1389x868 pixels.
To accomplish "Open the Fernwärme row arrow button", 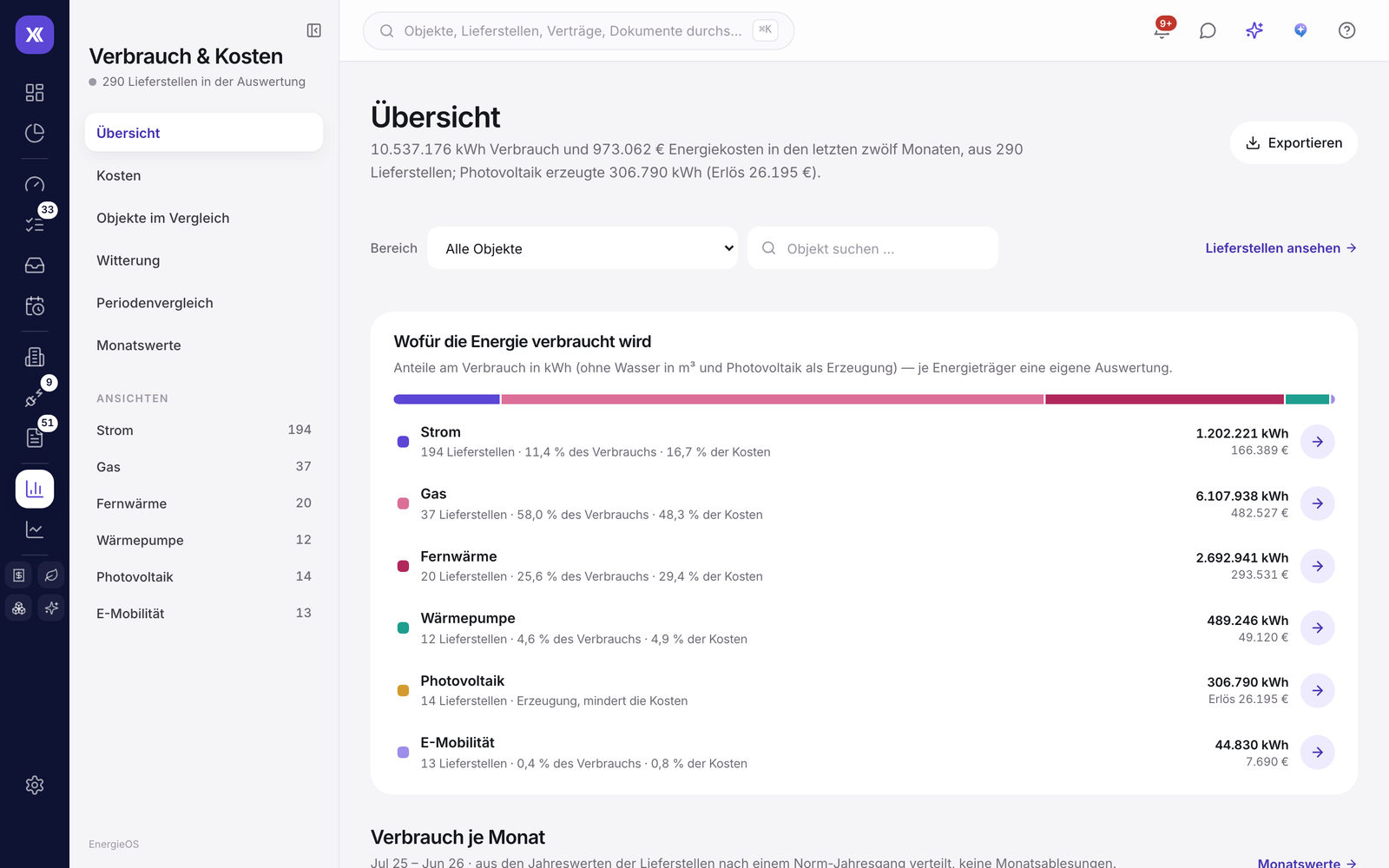I will click(x=1318, y=566).
